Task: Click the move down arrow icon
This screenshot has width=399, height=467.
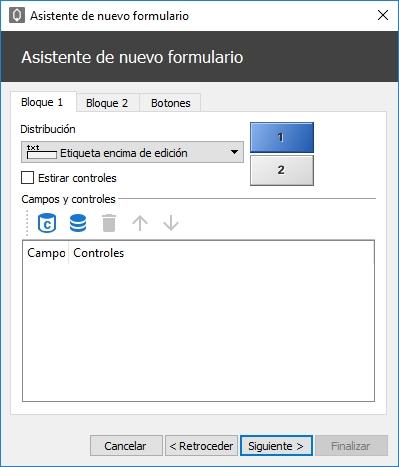Action: coord(171,223)
